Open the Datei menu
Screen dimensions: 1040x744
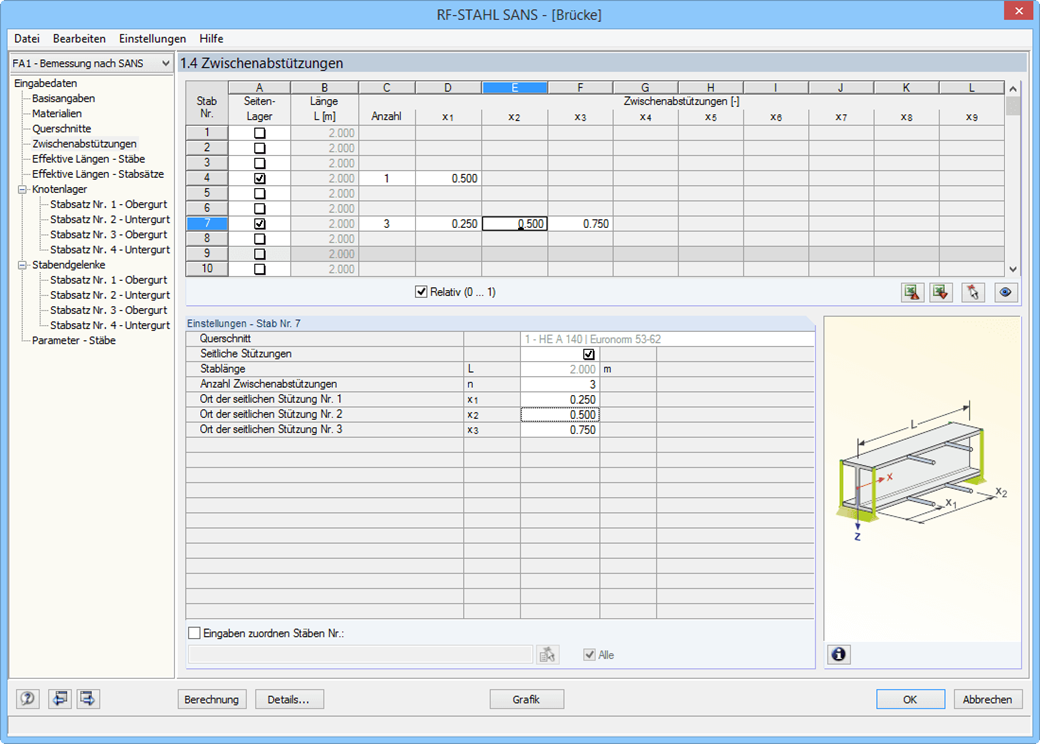tap(27, 38)
